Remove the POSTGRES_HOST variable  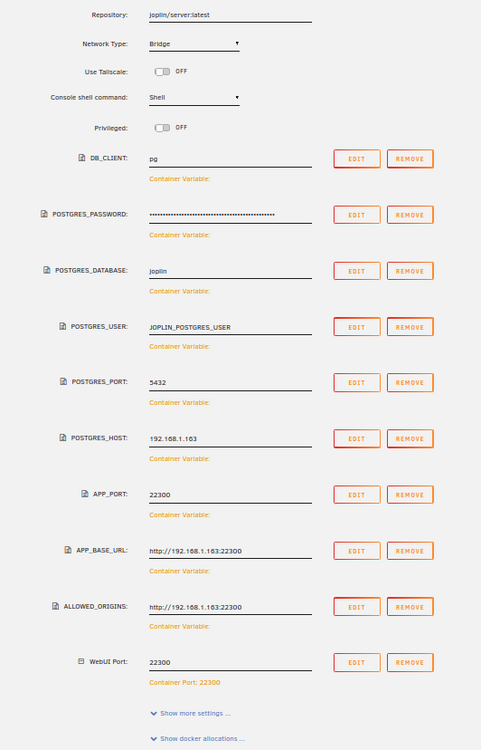[410, 439]
